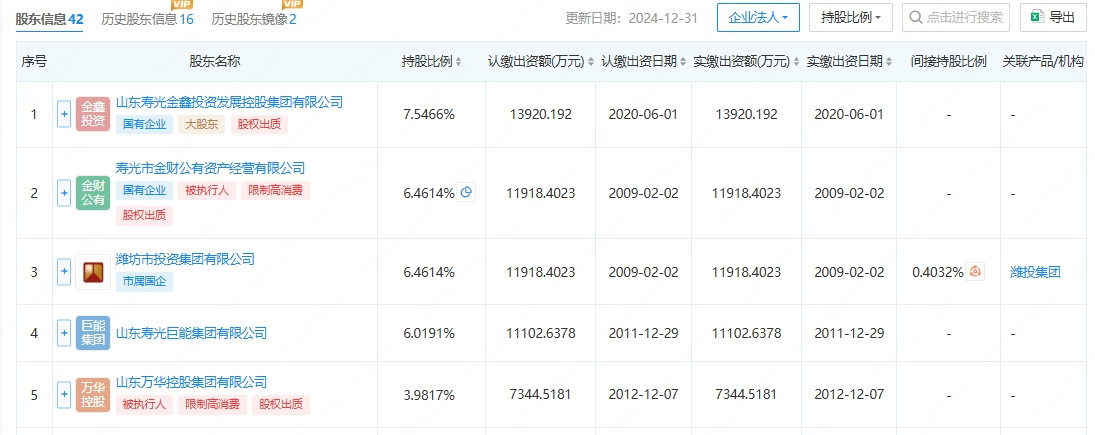Sort by 实缴出资额(万元) column header

(x=747, y=61)
